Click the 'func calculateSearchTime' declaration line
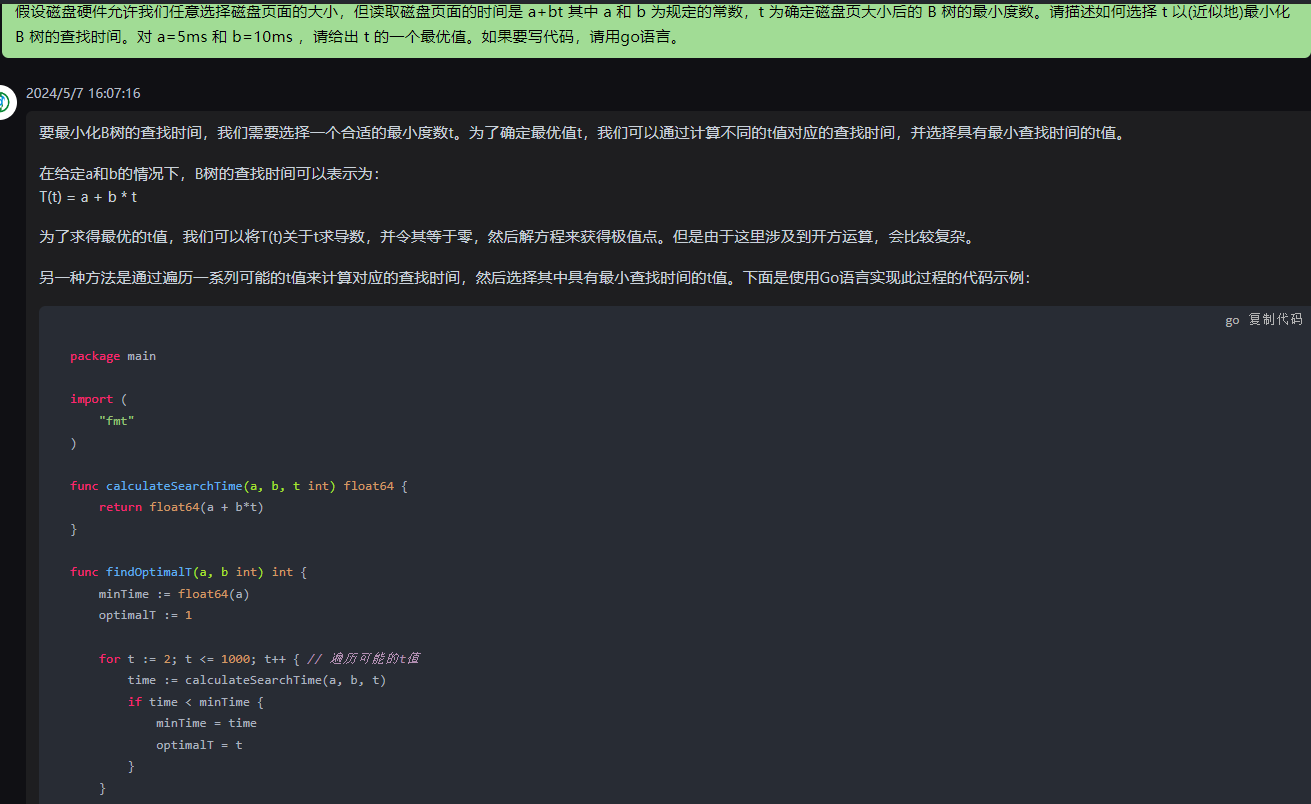 pyautogui.click(x=239, y=486)
